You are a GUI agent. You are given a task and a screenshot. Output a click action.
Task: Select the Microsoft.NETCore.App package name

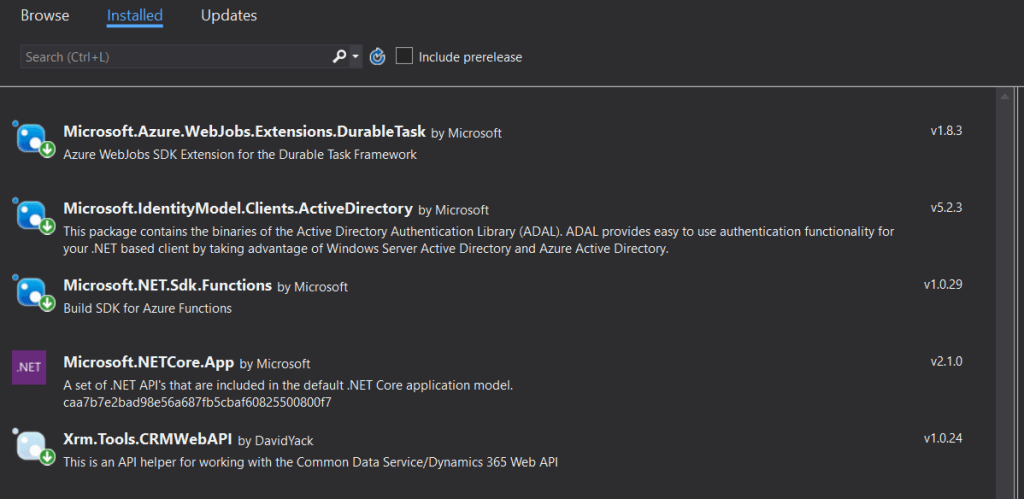click(x=149, y=363)
